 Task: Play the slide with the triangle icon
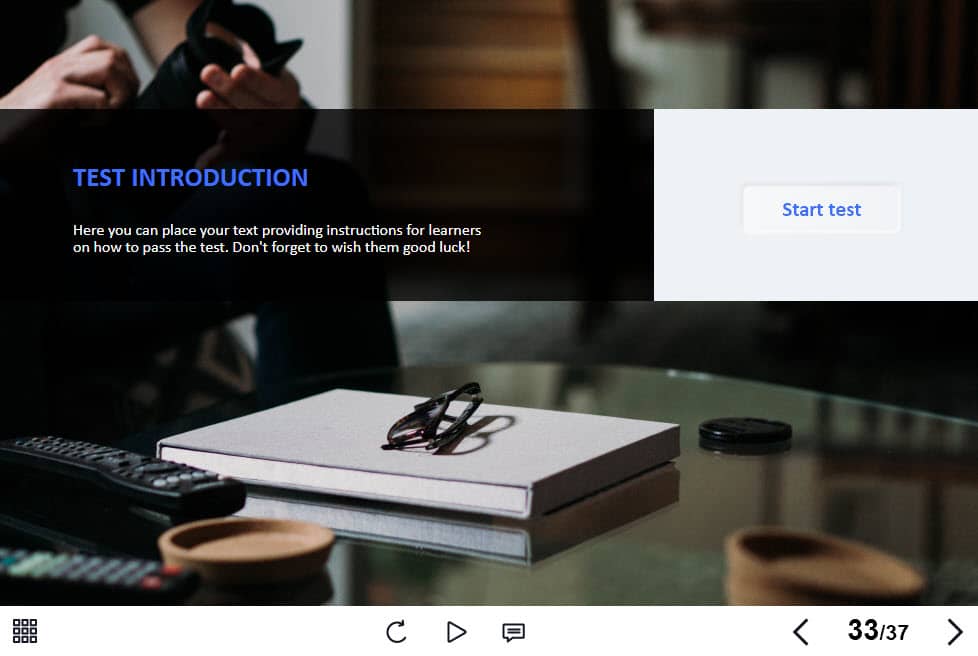[457, 632]
